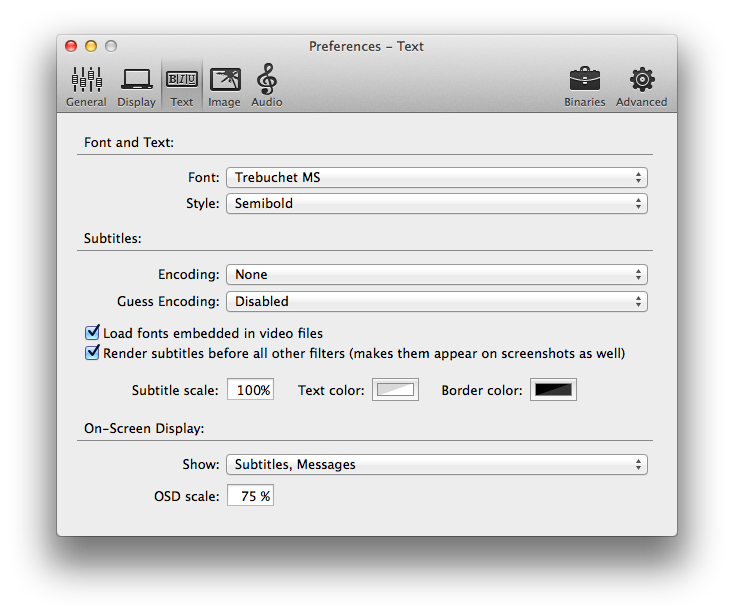Expand the Guess Encoding dropdown
Screen dimensions: 734x615
pyautogui.click(x=436, y=301)
